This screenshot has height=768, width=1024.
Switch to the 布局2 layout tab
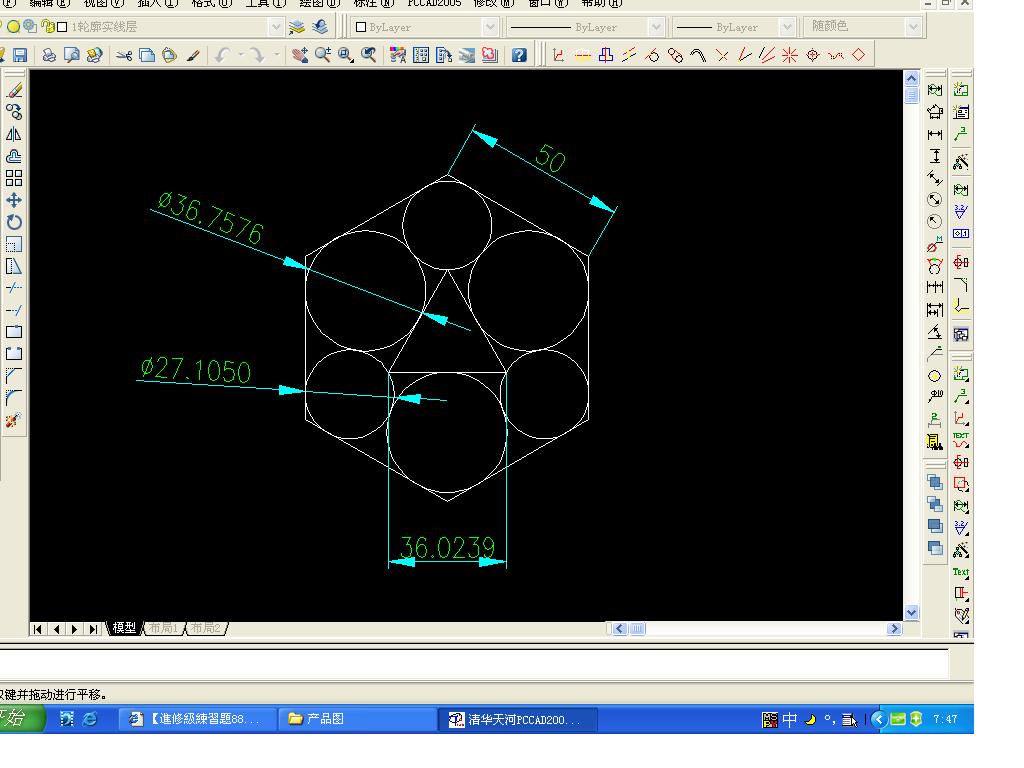[x=206, y=628]
